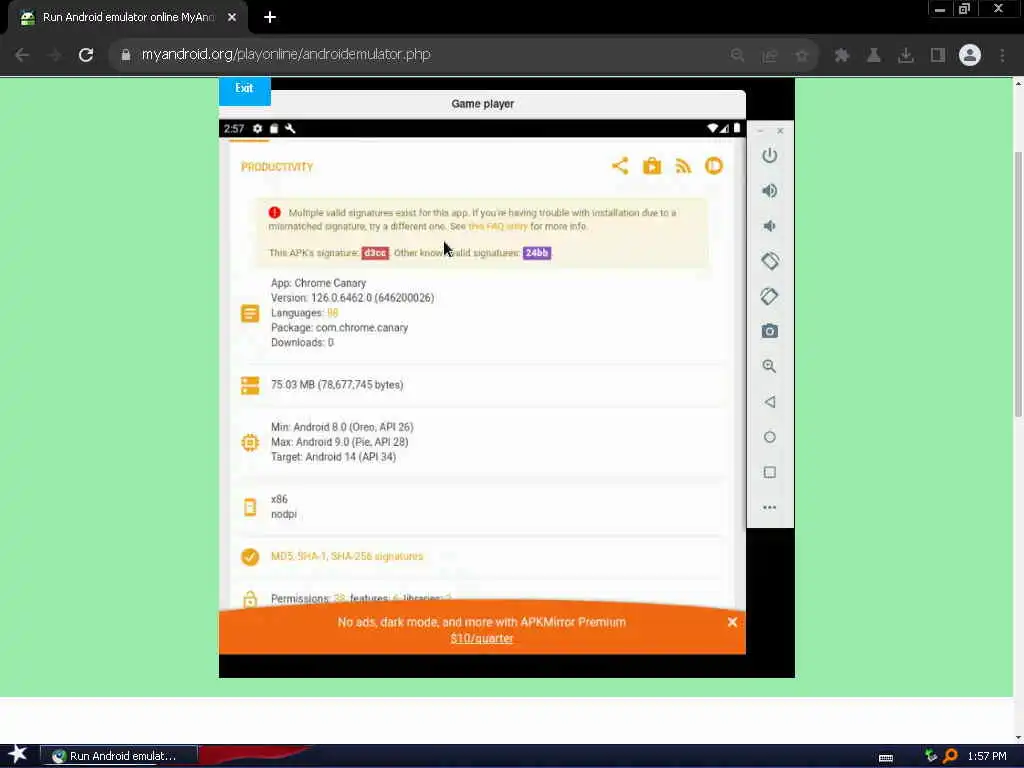Close the Run Android emulator tab
The height and width of the screenshot is (768, 1024).
point(232,18)
